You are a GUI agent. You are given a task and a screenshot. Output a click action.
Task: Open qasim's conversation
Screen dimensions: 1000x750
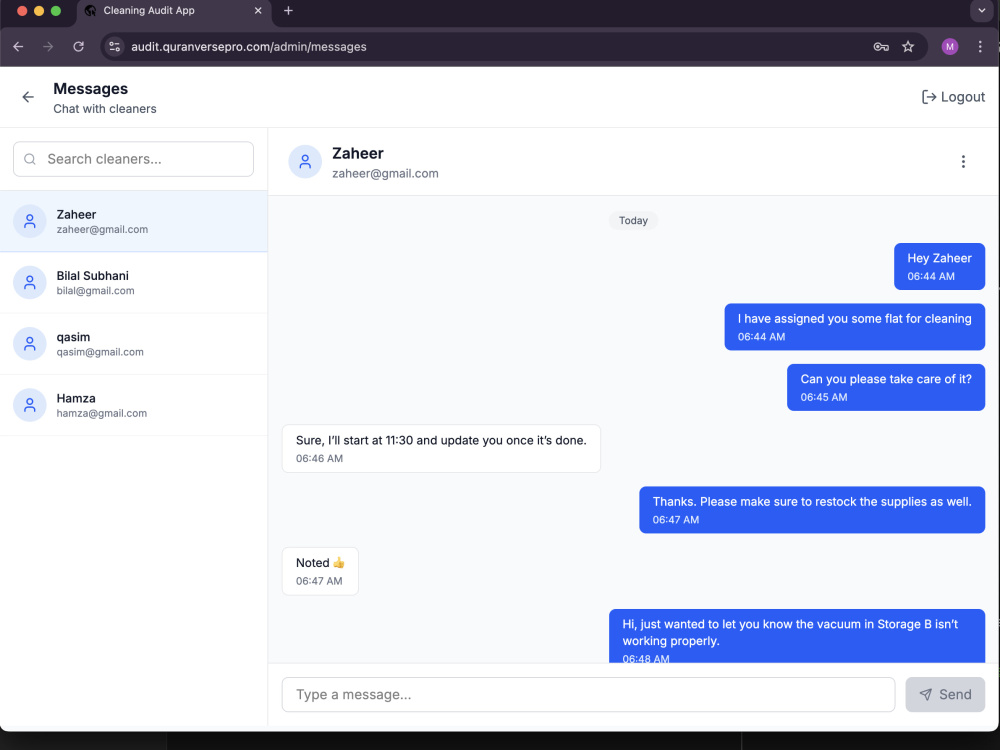133,344
